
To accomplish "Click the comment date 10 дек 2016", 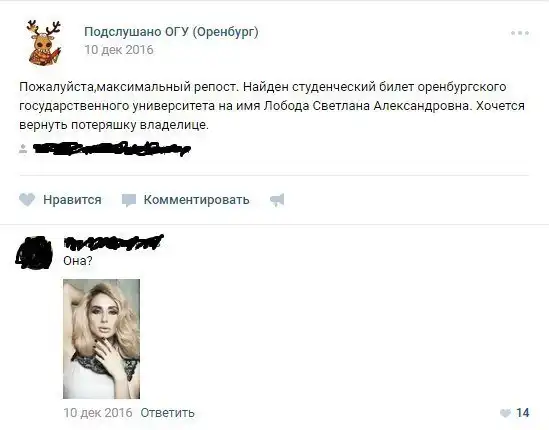I will coord(98,412).
